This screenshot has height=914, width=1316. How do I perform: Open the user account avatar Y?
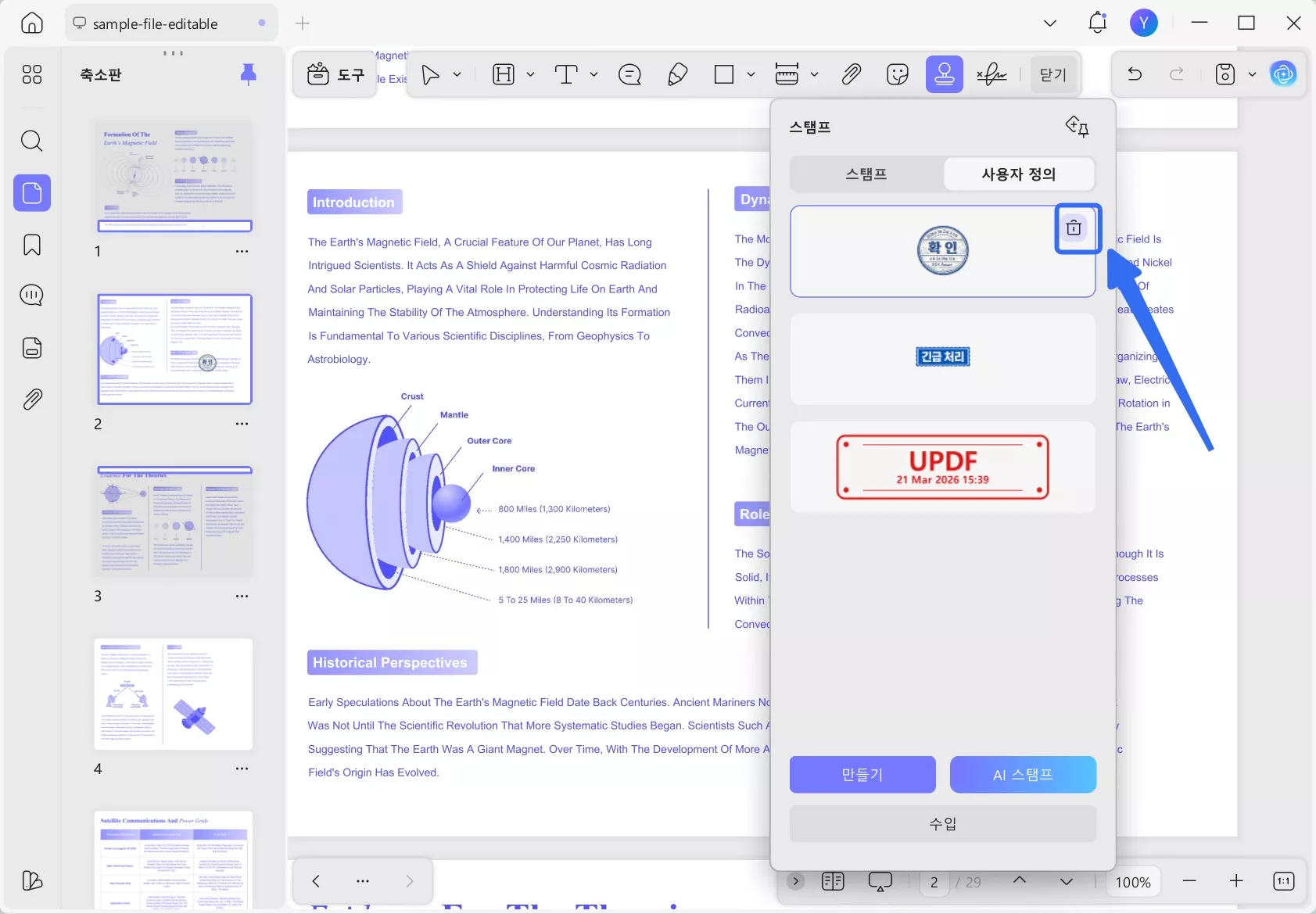tap(1143, 23)
